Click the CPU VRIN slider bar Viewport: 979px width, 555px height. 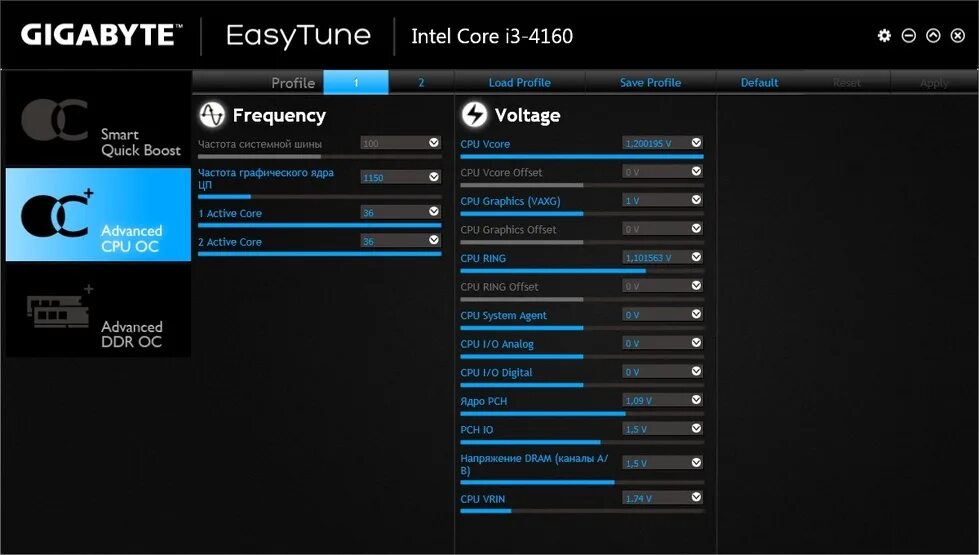click(x=582, y=511)
